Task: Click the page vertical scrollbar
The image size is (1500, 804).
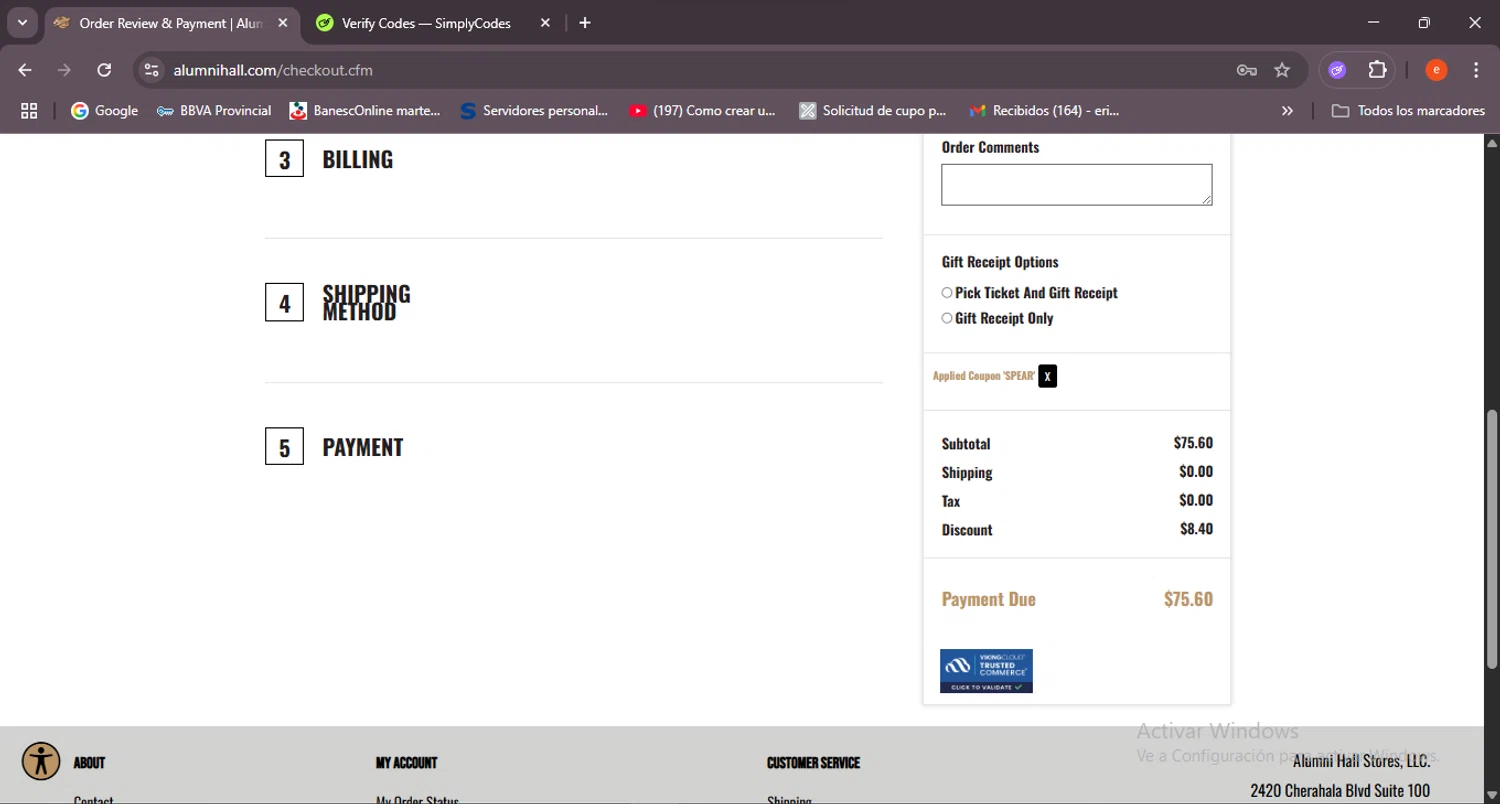Action: pos(1492,538)
